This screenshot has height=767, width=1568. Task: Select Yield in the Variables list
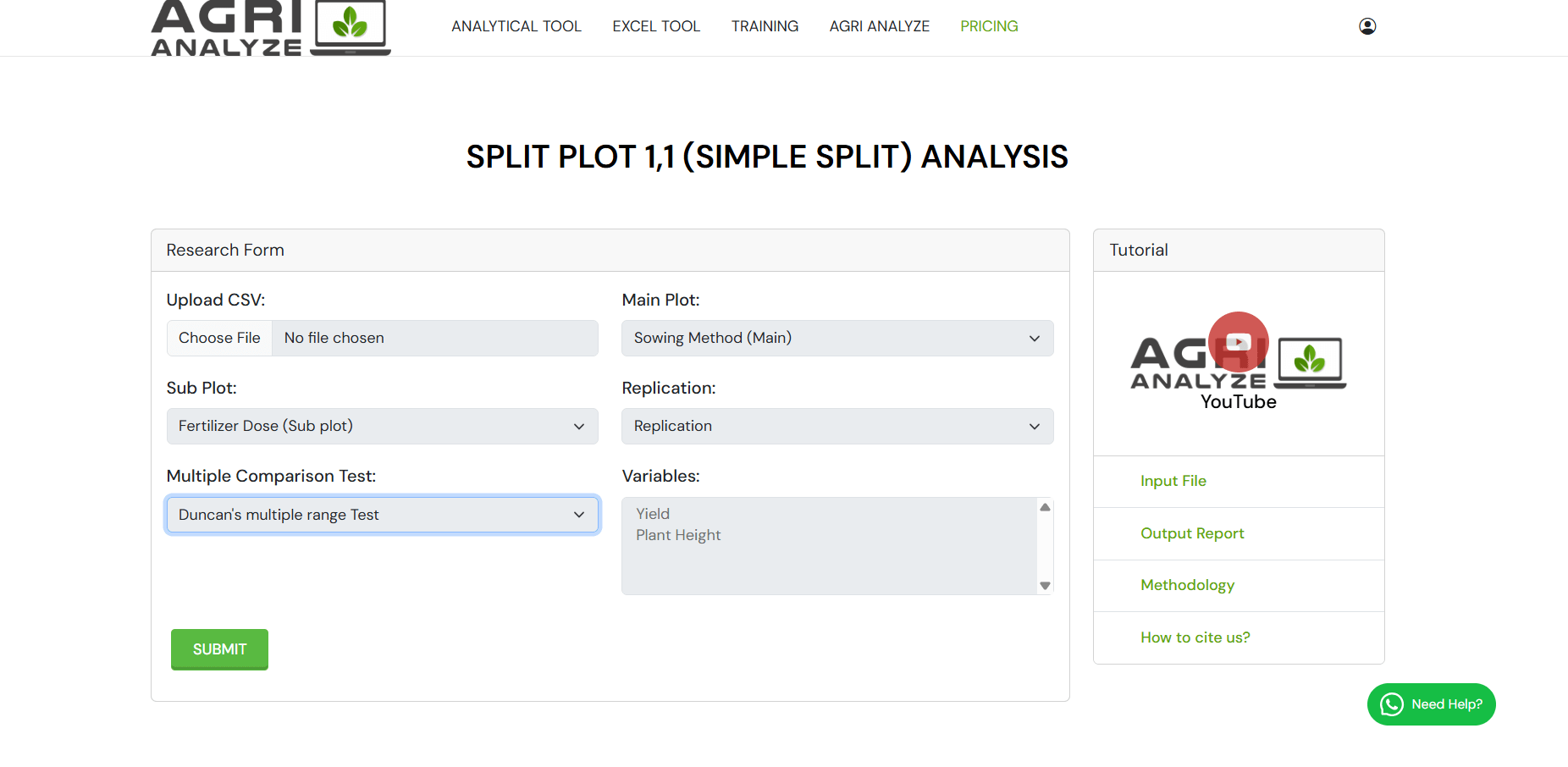pos(653,514)
